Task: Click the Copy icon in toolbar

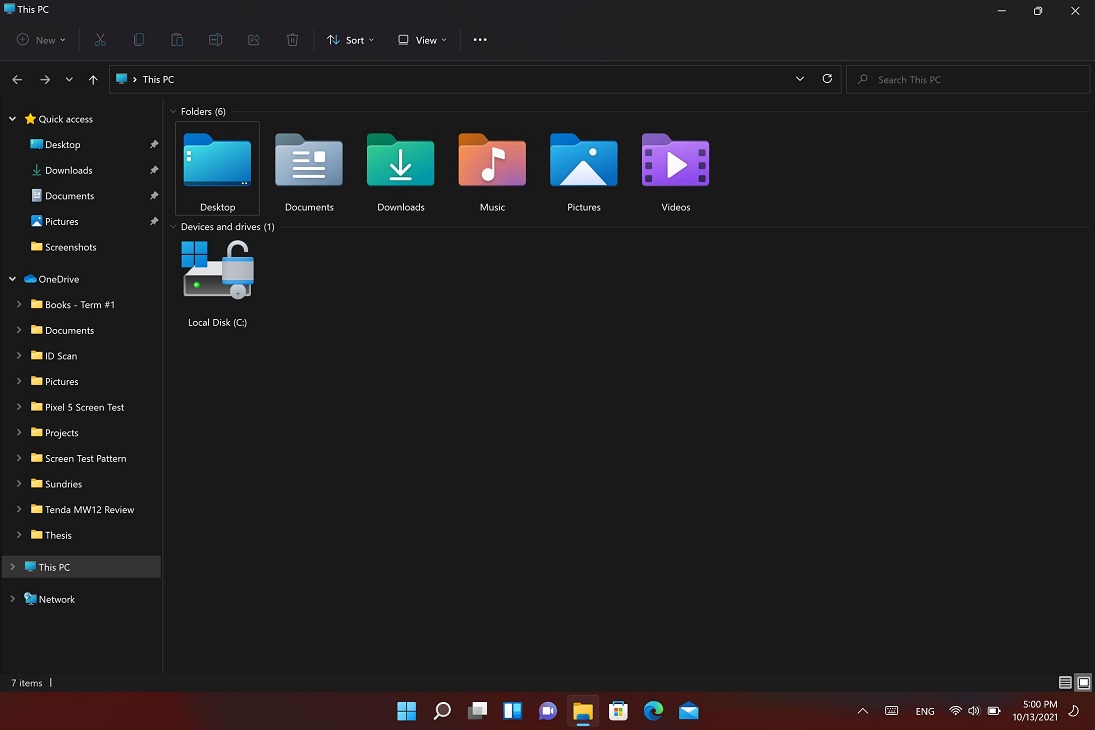Action: click(139, 40)
